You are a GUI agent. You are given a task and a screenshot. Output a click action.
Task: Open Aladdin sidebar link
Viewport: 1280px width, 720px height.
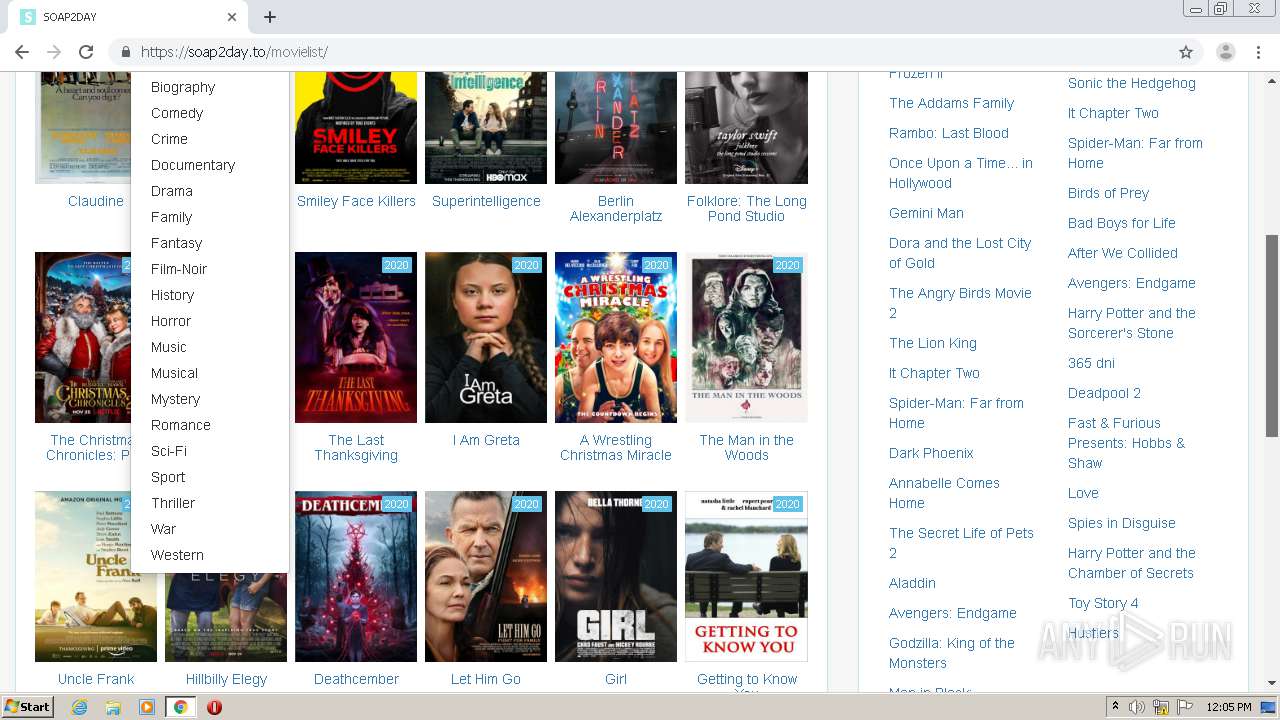[x=912, y=583]
